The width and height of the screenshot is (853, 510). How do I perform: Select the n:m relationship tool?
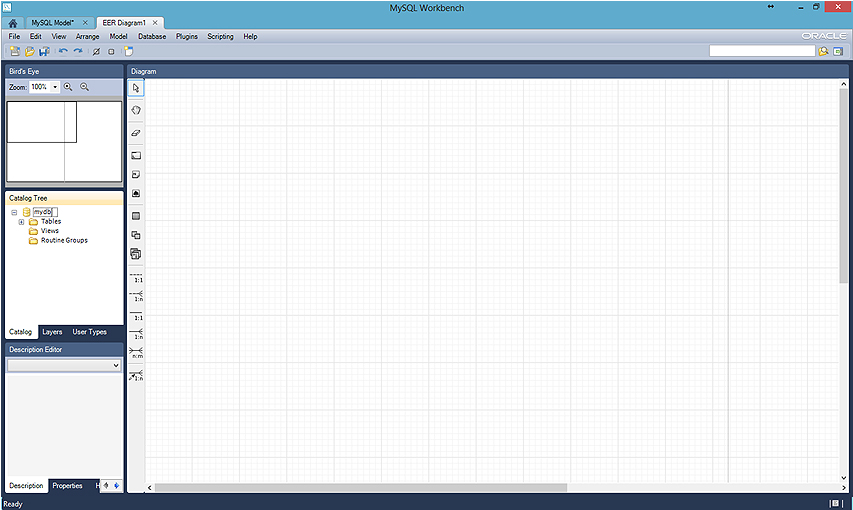pyautogui.click(x=136, y=352)
